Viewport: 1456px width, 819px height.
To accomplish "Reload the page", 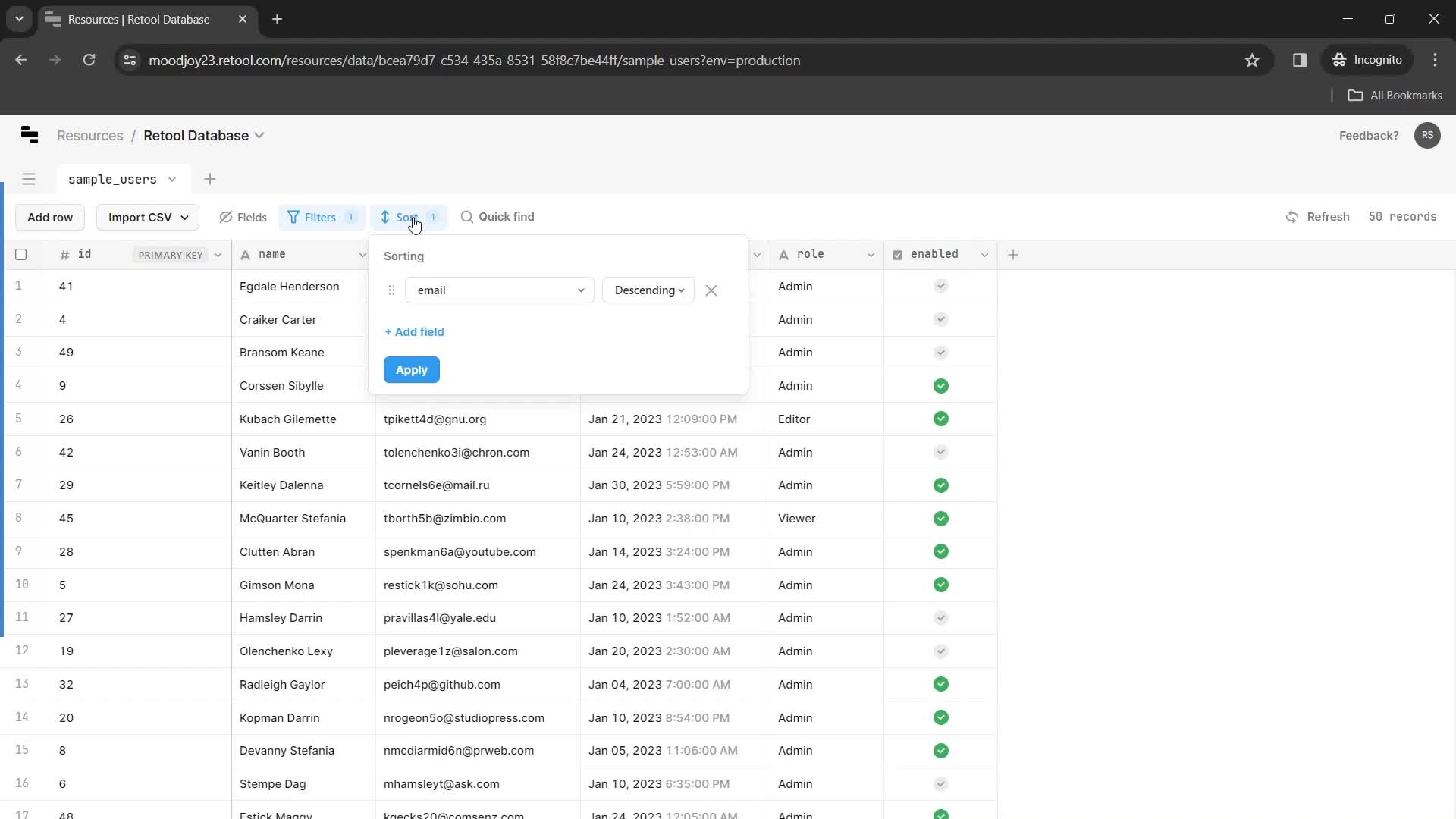I will coord(89,60).
